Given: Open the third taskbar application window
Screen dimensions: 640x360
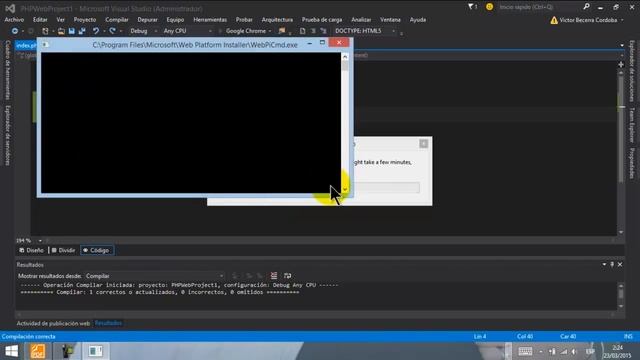Looking at the screenshot, I should pos(96,351).
